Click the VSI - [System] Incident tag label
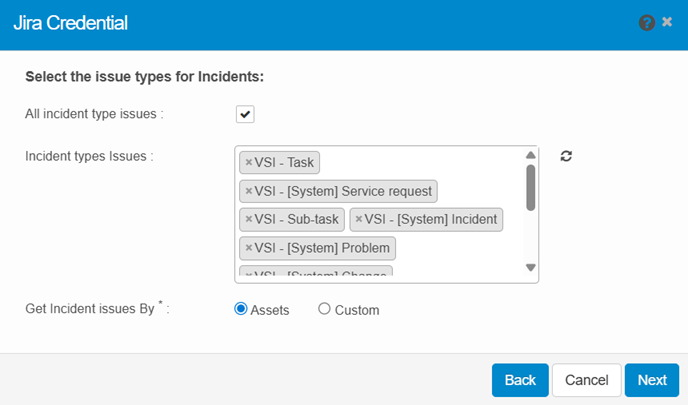This screenshot has height=405, width=688. click(431, 218)
